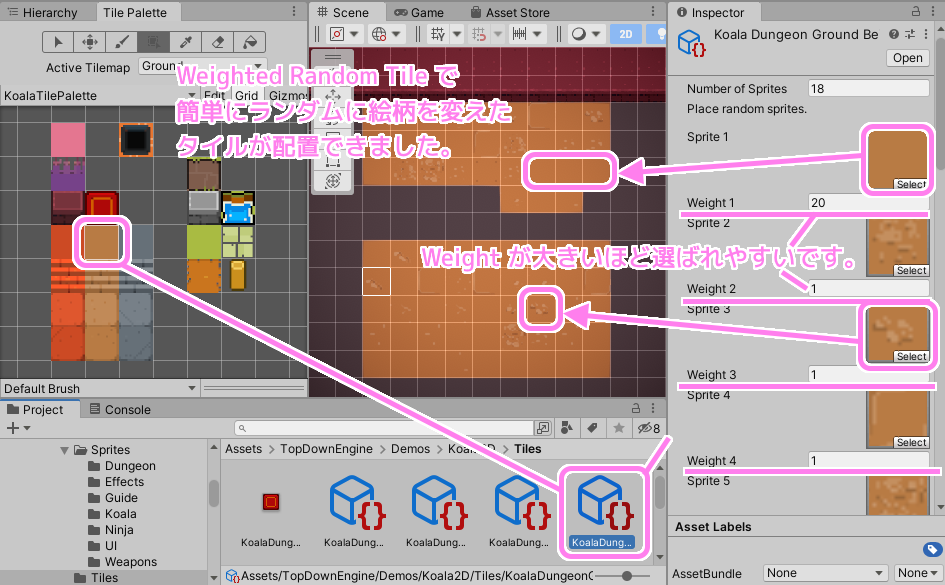
Task: Select the Paint brush tool in Tile Palette
Action: 122,43
